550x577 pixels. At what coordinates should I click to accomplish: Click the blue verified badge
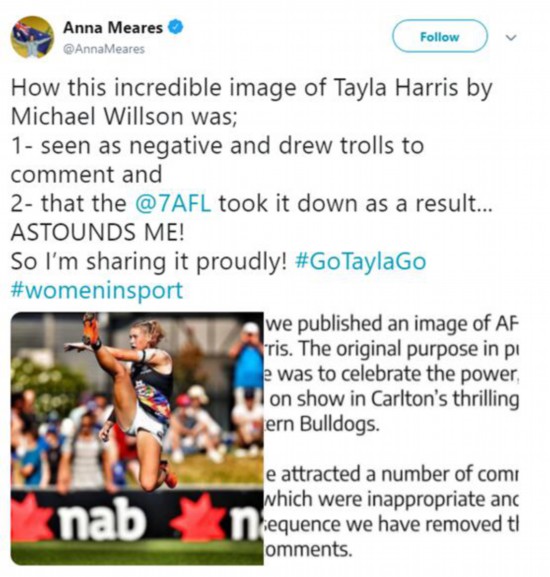[x=175, y=28]
